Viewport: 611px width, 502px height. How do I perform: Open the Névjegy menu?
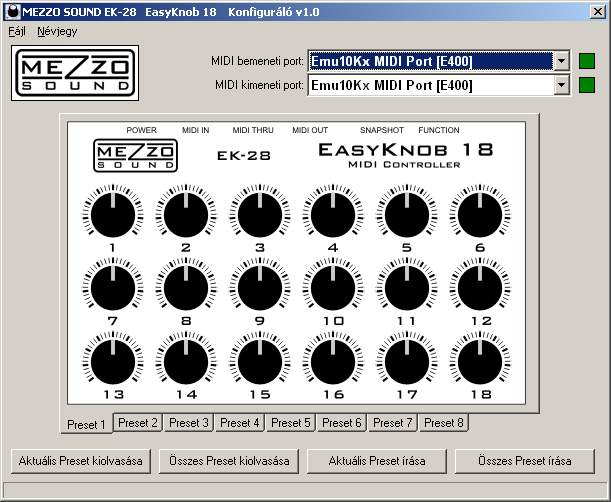click(x=57, y=31)
